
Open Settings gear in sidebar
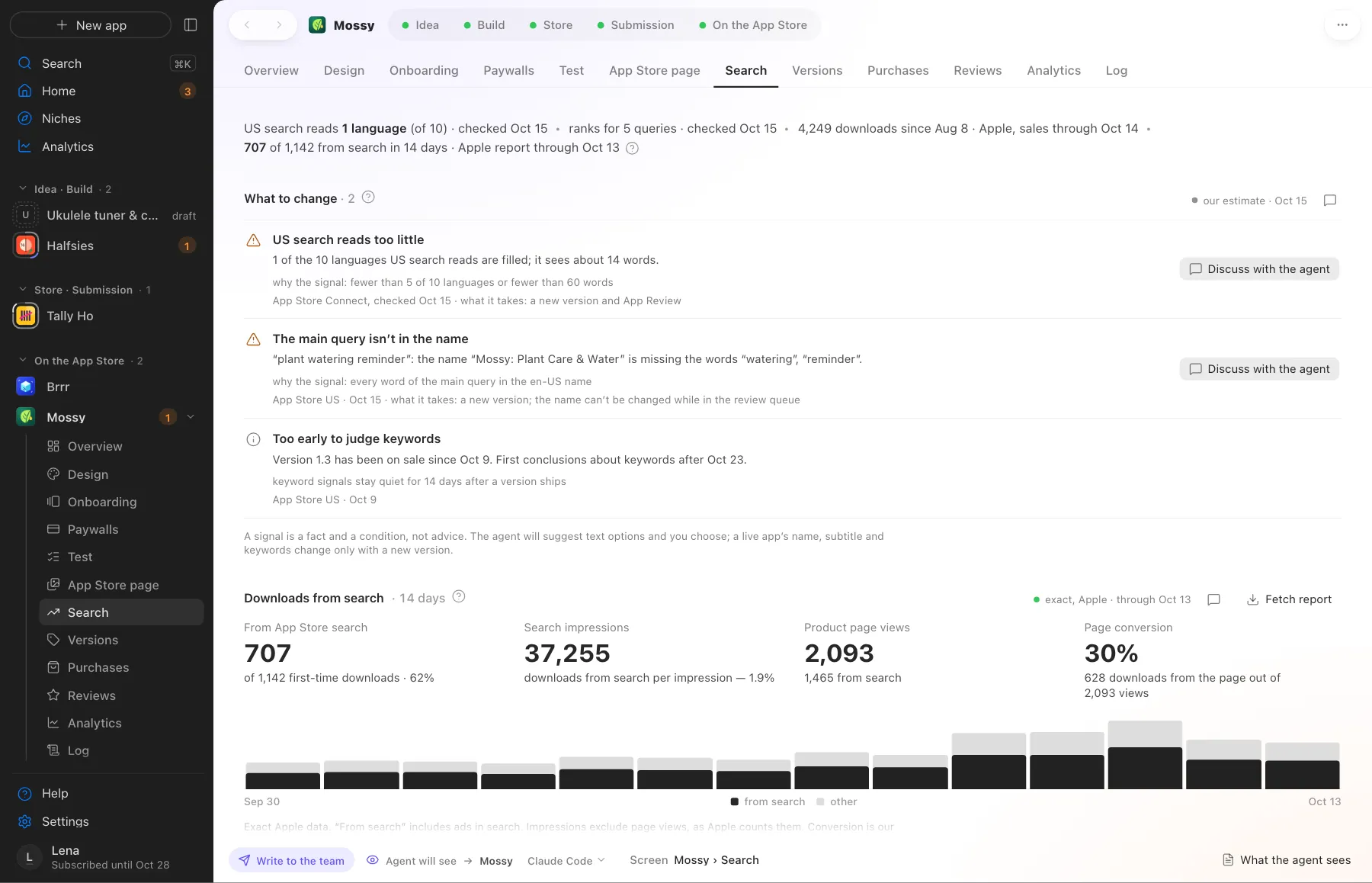click(x=25, y=821)
